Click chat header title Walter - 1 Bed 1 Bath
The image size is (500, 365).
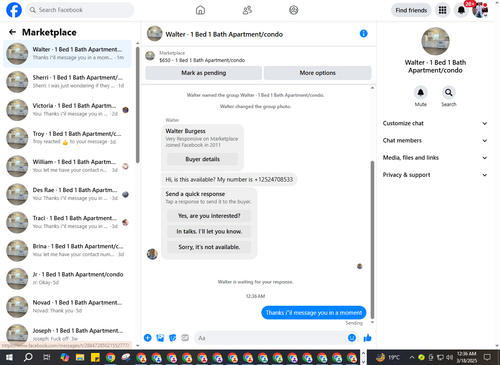coord(224,34)
